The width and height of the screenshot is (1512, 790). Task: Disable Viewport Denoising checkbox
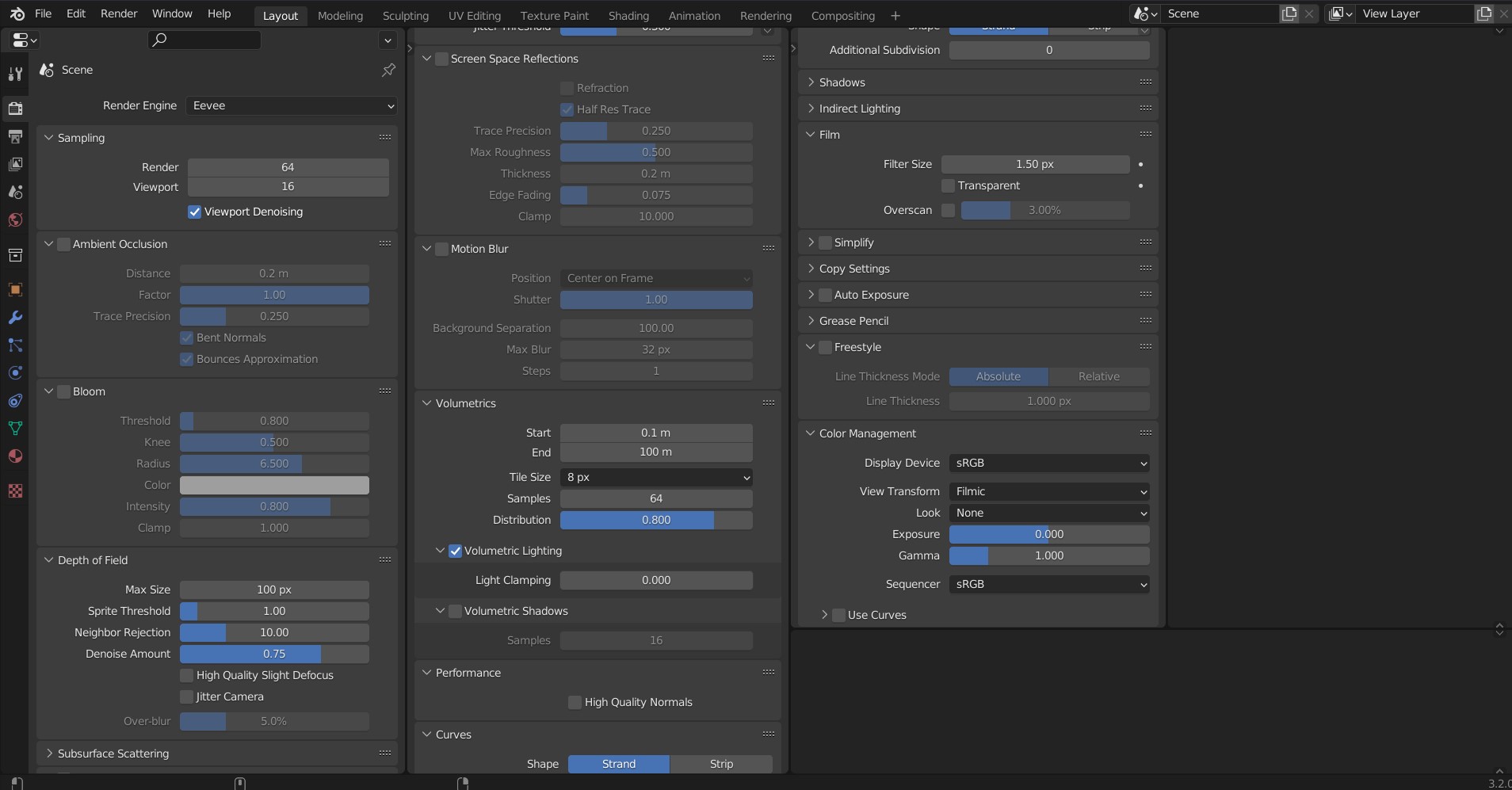pos(194,212)
